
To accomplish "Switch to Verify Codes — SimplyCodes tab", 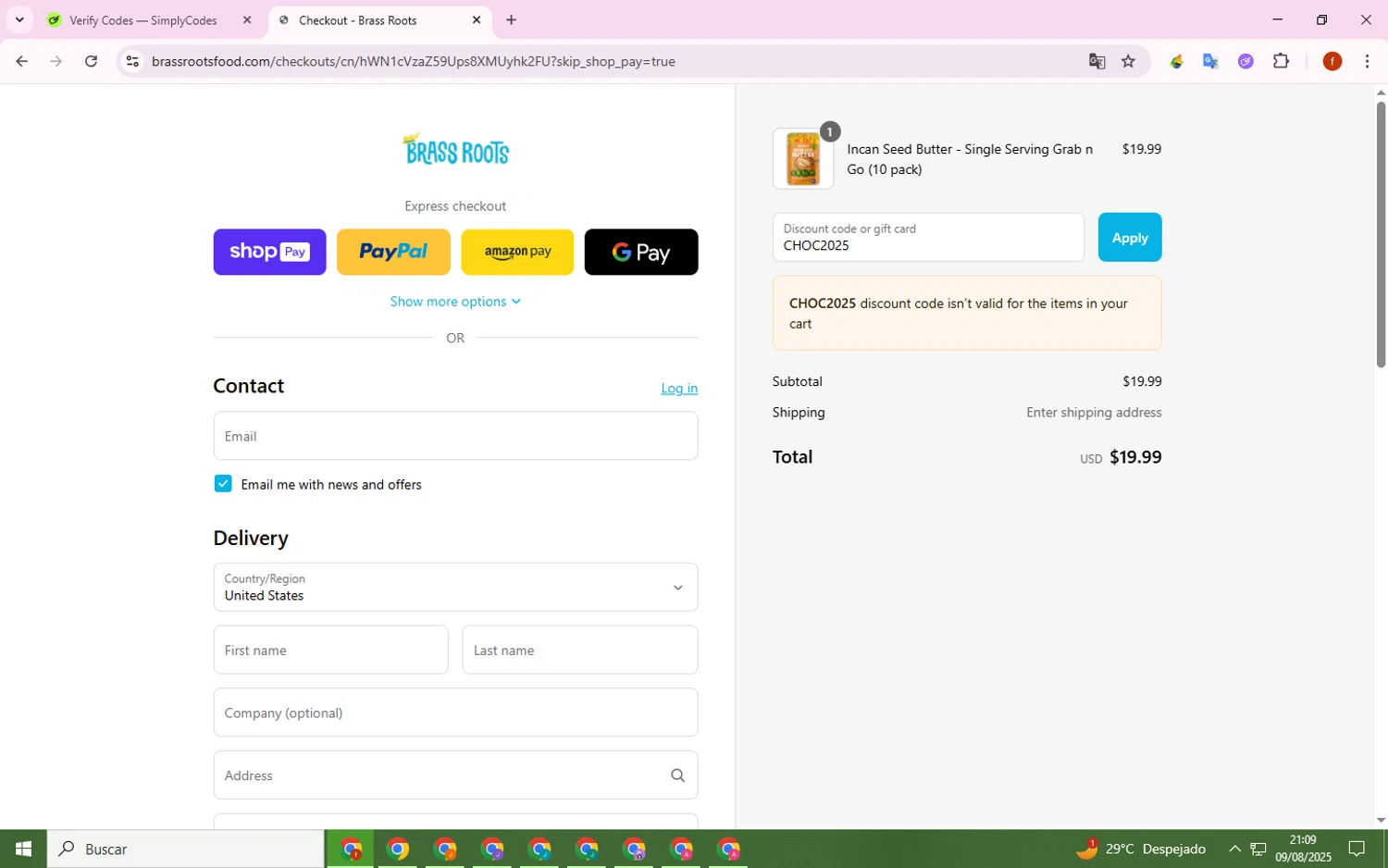I will pos(143,19).
